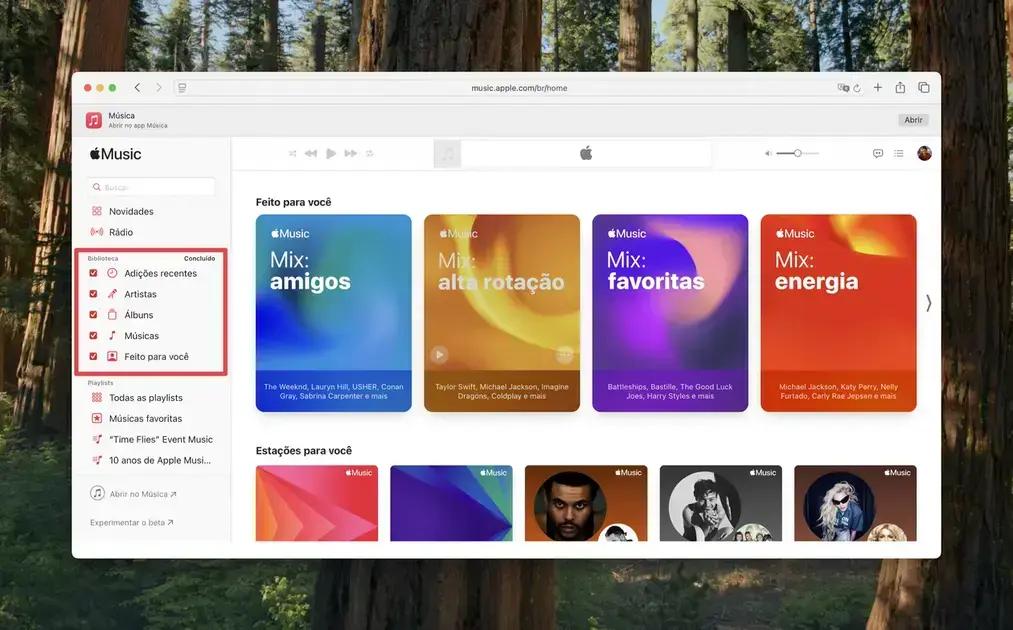Click the Feito para você person icon
This screenshot has height=630, width=1013.
(112, 356)
